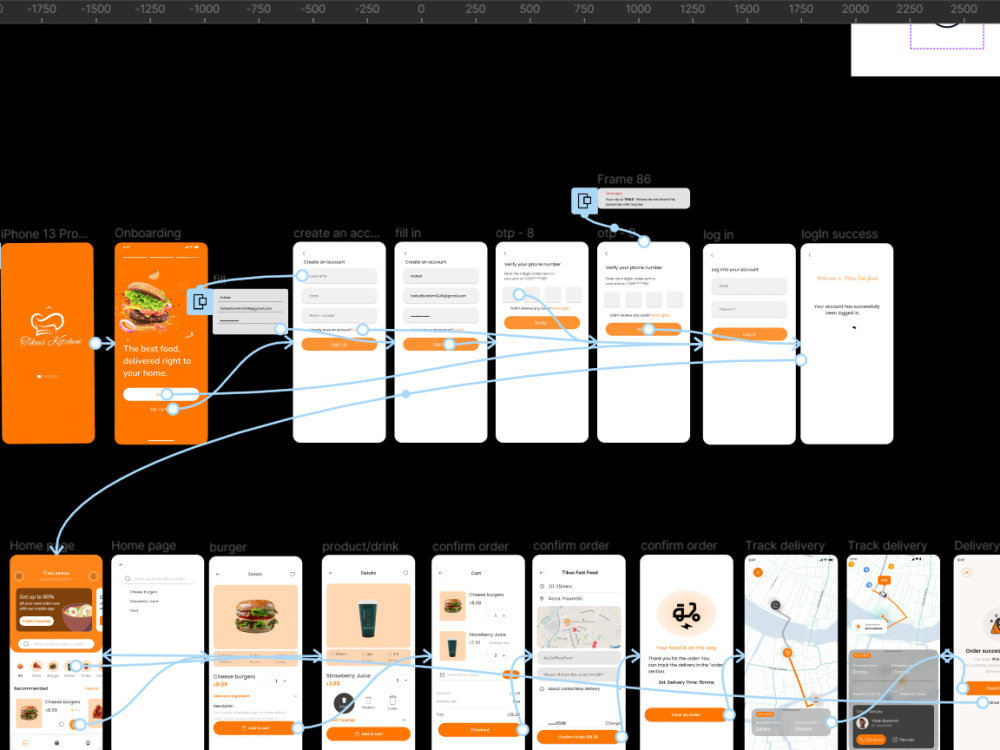Click the Frame 86 OTP message notification
This screenshot has width=1000, height=750.
click(643, 198)
